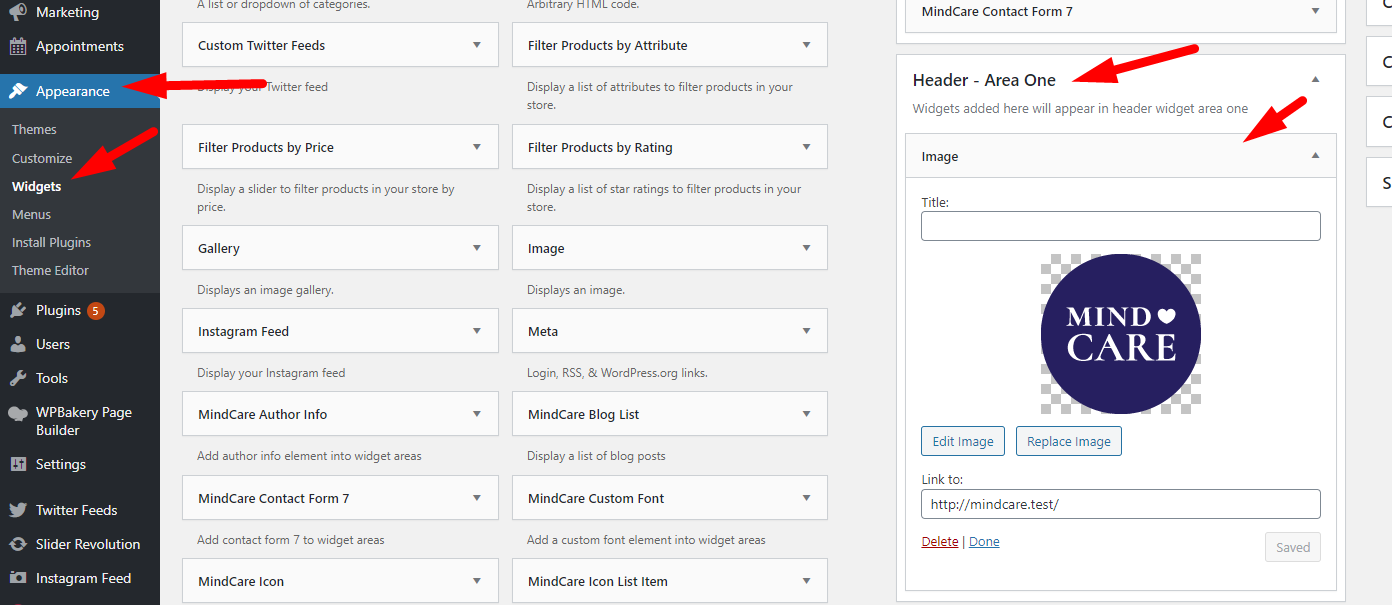Click the Twitter Feeds bird icon
1392x605 pixels.
(x=18, y=510)
